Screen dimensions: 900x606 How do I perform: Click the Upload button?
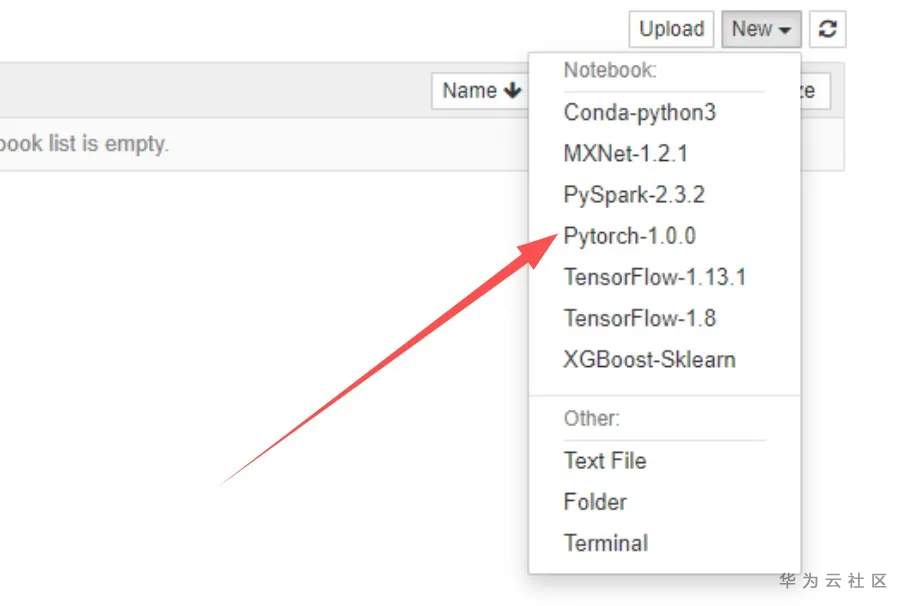pos(671,29)
